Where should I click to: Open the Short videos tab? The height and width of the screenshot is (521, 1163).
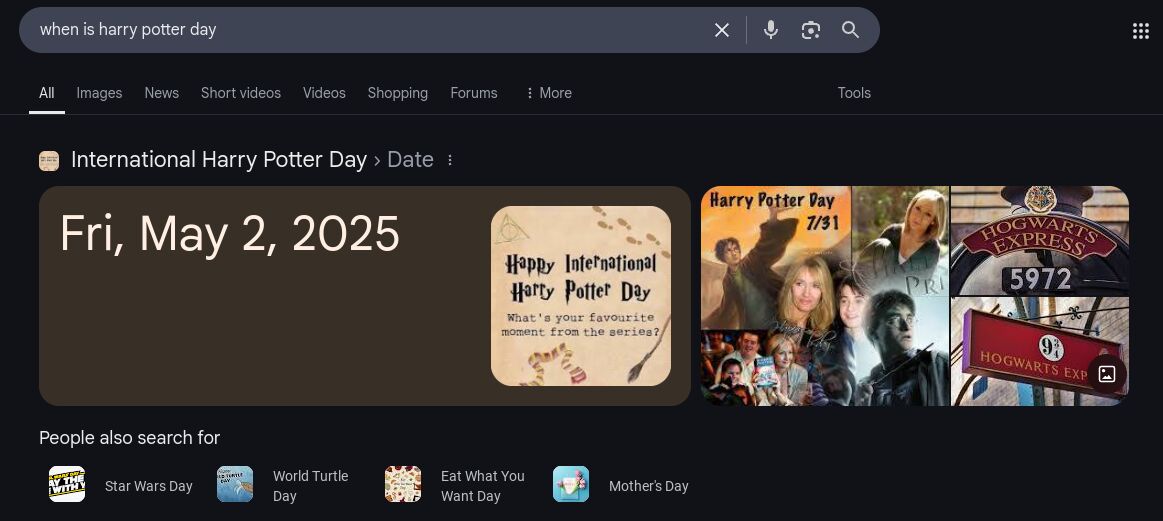coord(241,94)
